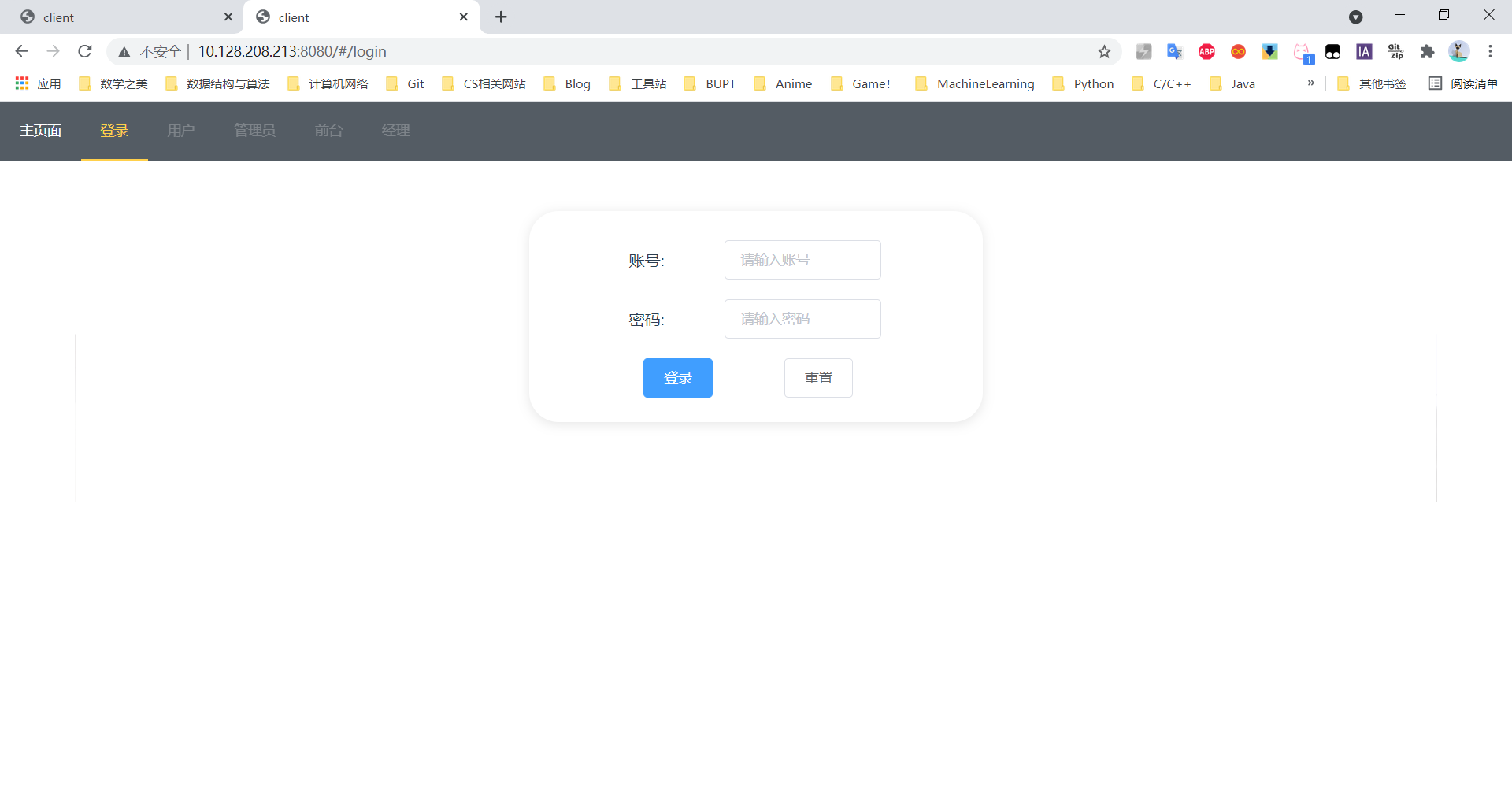1512x811 pixels.
Task: Click the cat extension with notification badge
Action: coord(1302,51)
